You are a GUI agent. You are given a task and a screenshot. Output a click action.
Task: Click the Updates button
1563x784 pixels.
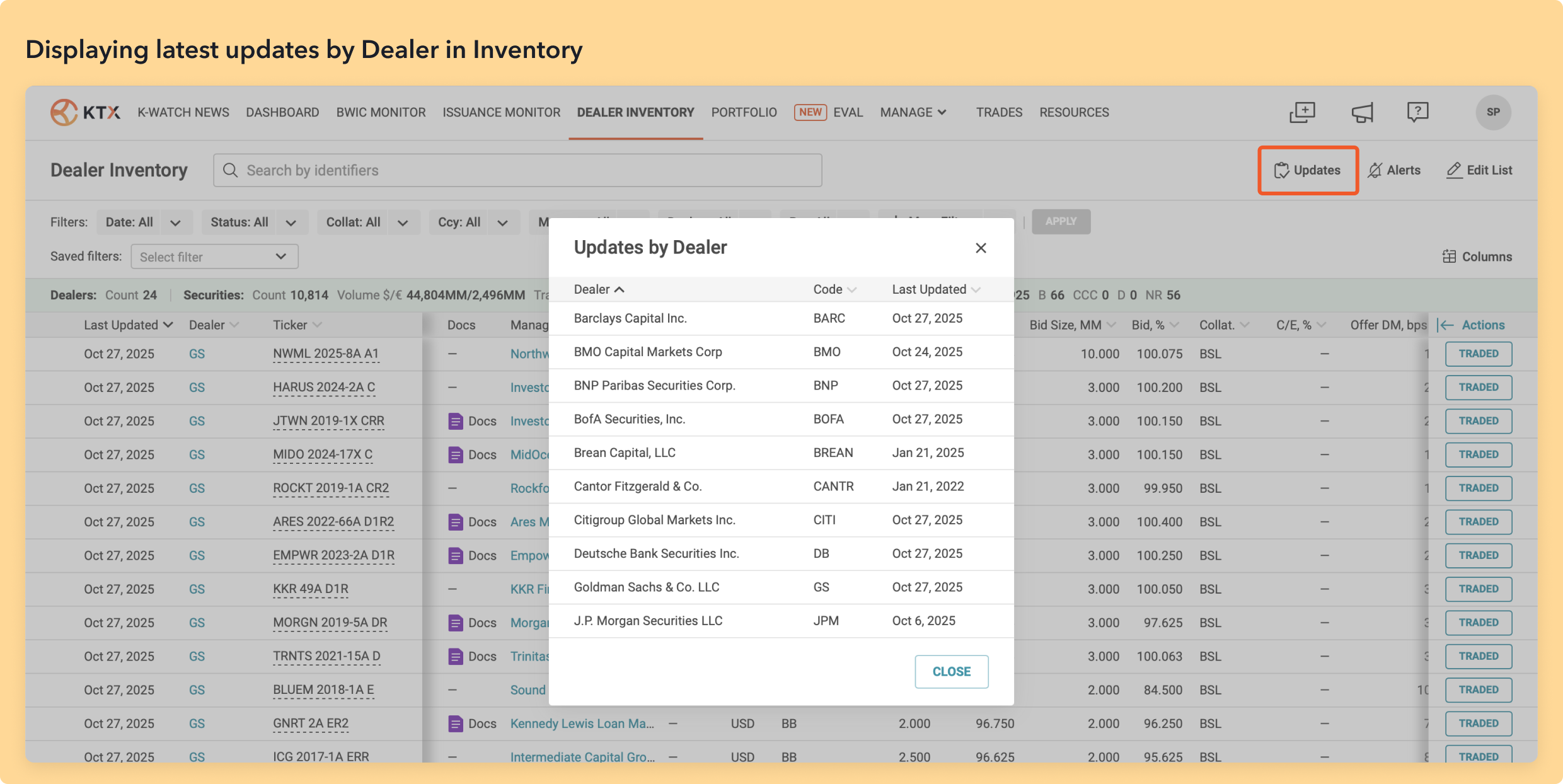[x=1308, y=170]
